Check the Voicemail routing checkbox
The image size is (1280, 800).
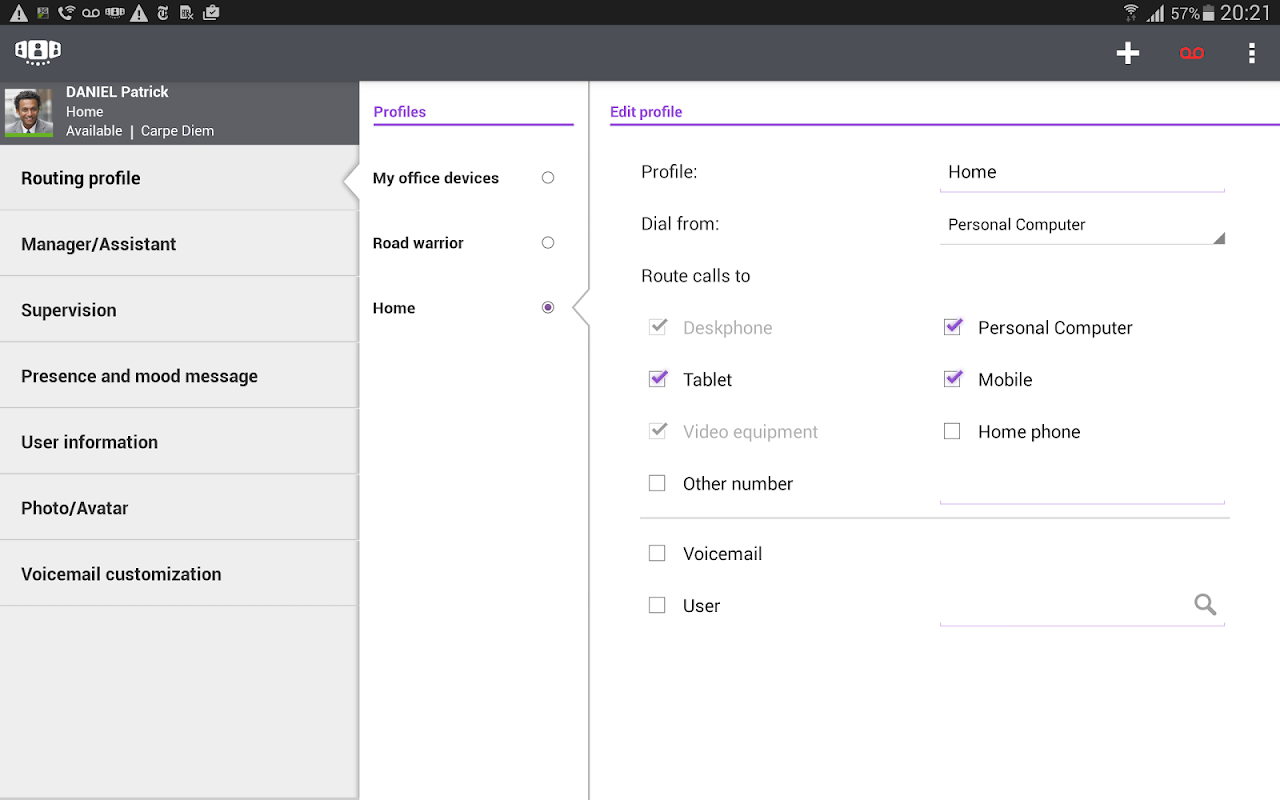[x=657, y=553]
